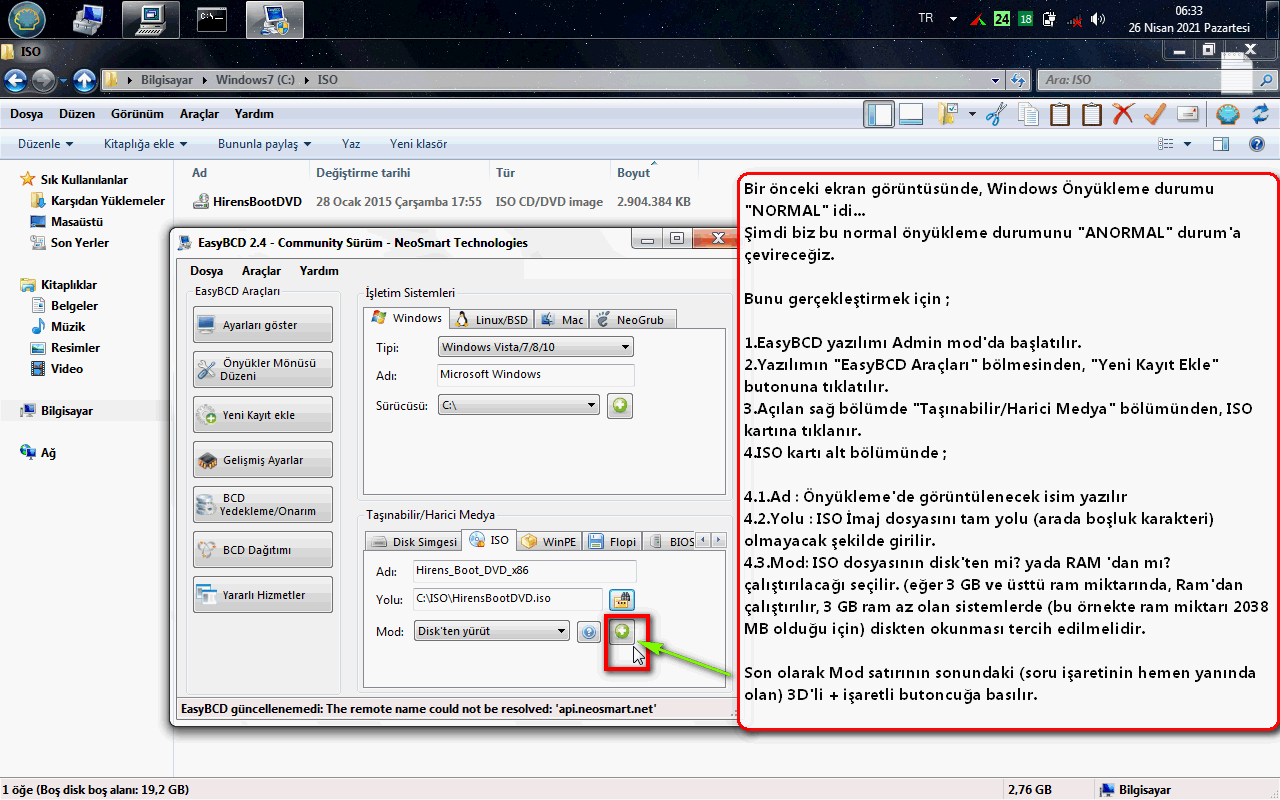The height and width of the screenshot is (800, 1280).
Task: Go up one folder level in Explorer
Action: (x=85, y=80)
